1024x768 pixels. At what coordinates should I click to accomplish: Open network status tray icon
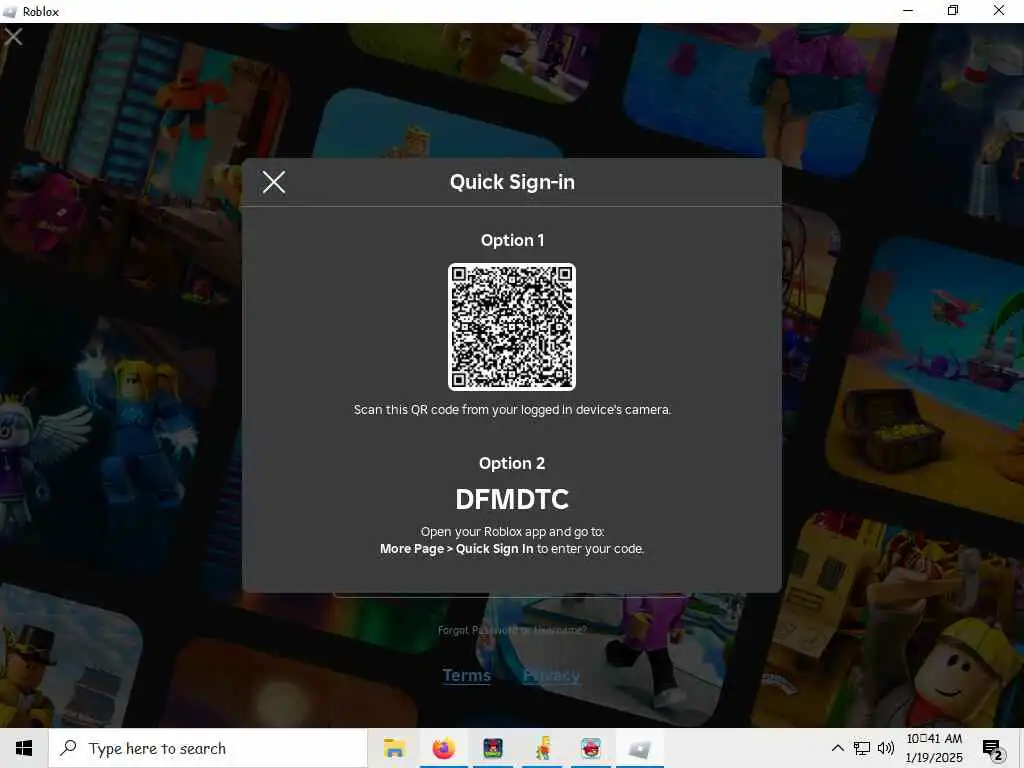862,748
